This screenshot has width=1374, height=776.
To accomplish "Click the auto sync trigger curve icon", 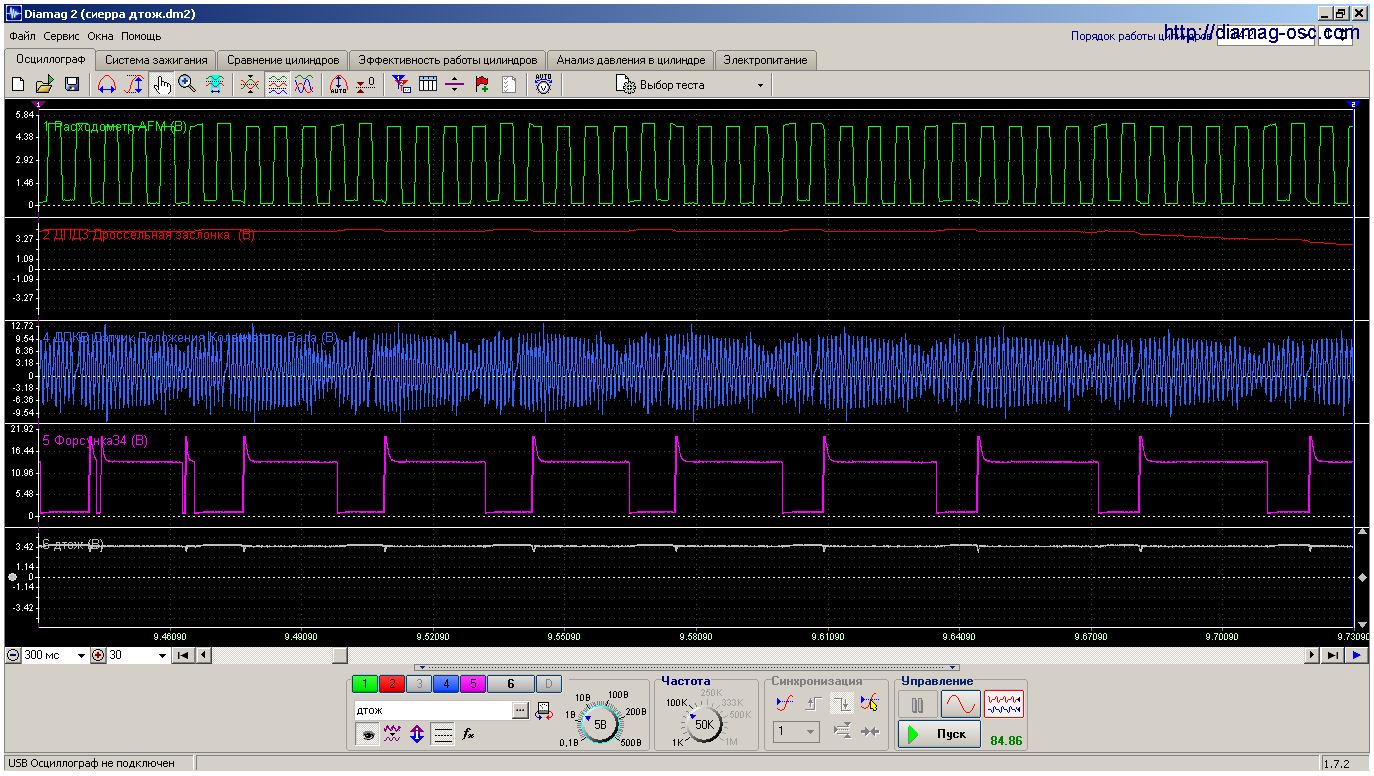I will pos(785,703).
